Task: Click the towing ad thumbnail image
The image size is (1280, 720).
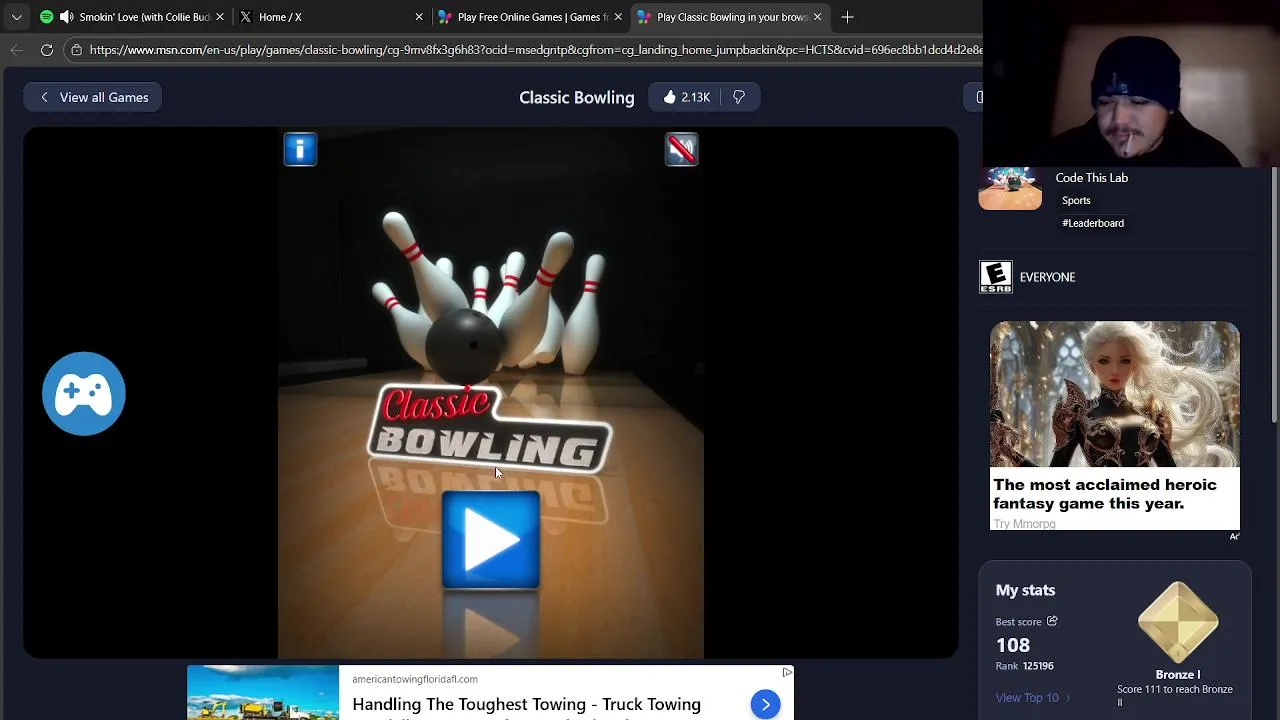Action: pos(263,693)
